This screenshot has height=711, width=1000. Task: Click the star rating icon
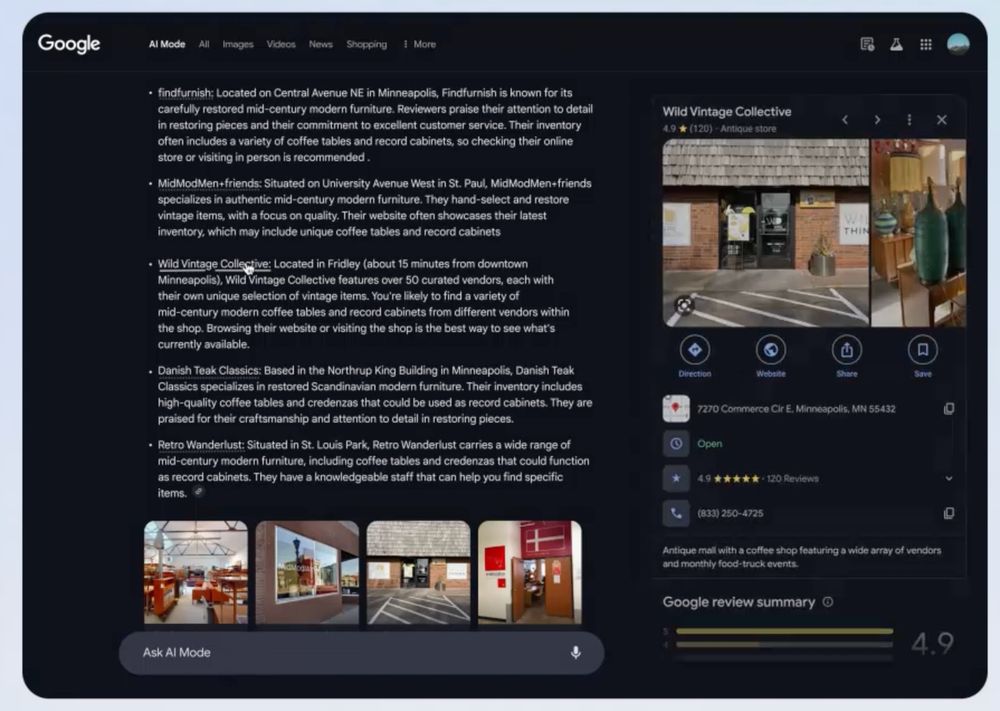coord(676,478)
